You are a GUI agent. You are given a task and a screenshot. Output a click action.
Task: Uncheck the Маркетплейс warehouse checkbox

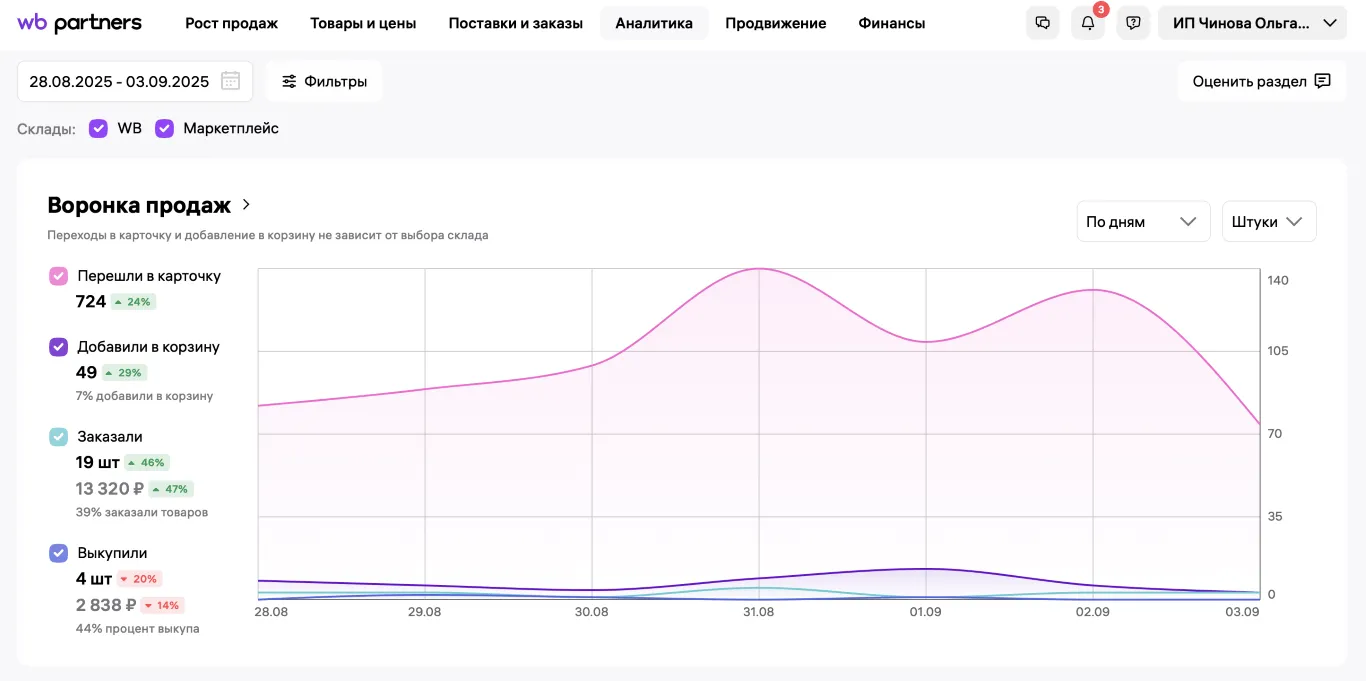(164, 128)
